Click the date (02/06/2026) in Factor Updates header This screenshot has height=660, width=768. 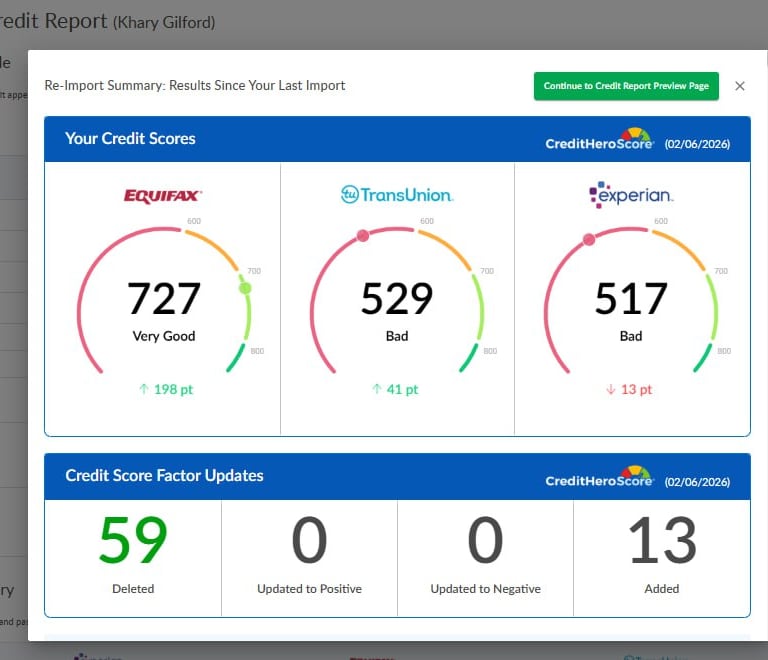(x=697, y=482)
